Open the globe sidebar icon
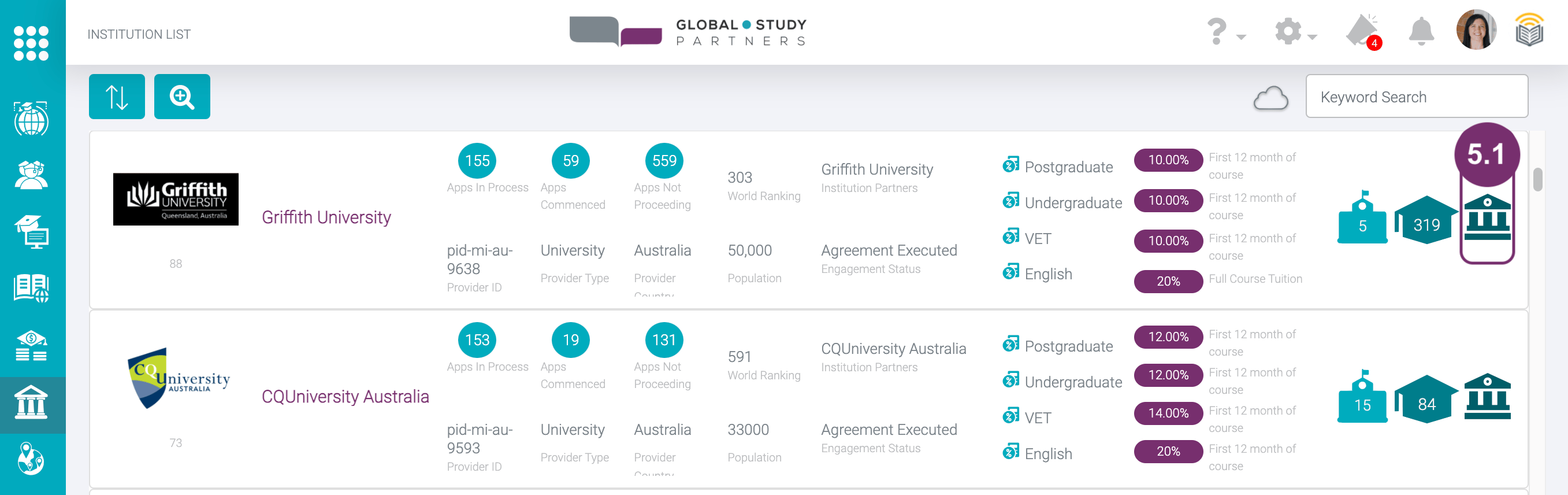This screenshot has width=1568, height=495. 32,119
